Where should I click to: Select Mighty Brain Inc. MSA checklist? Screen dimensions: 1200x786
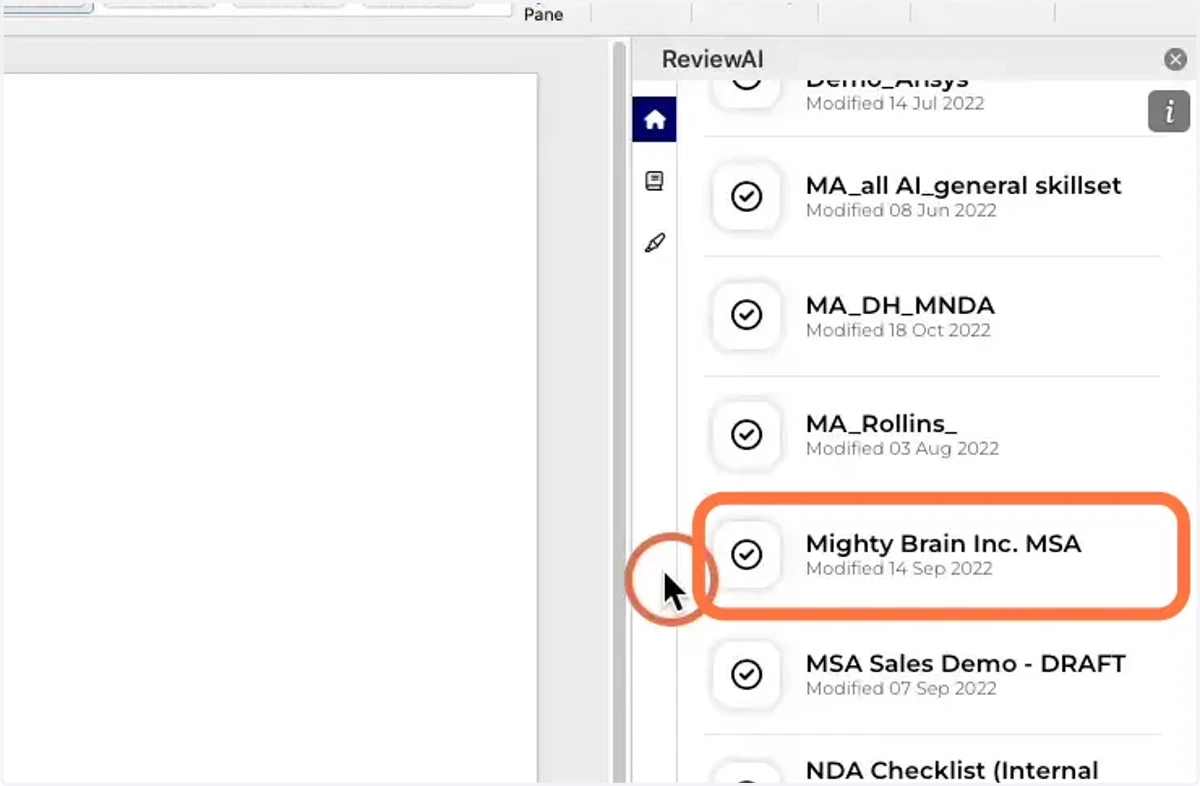(943, 544)
